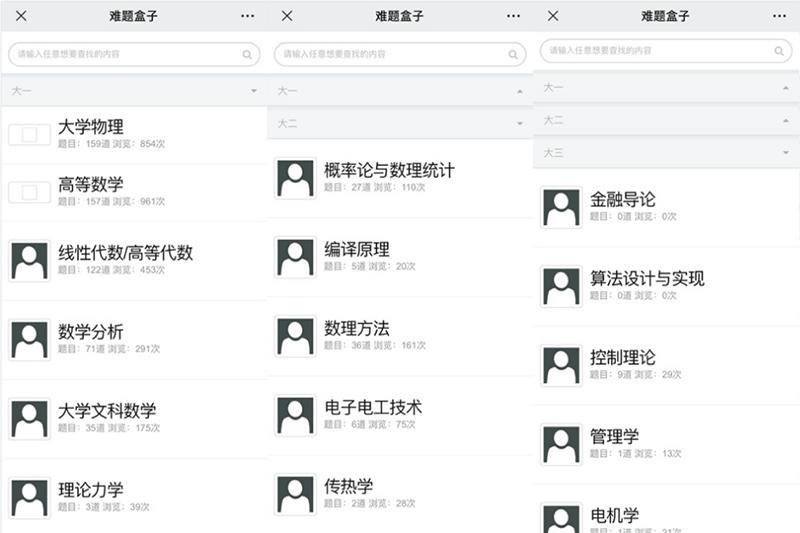This screenshot has width=800, height=533.
Task: Click the search magnifier in left panel
Action: [247, 54]
